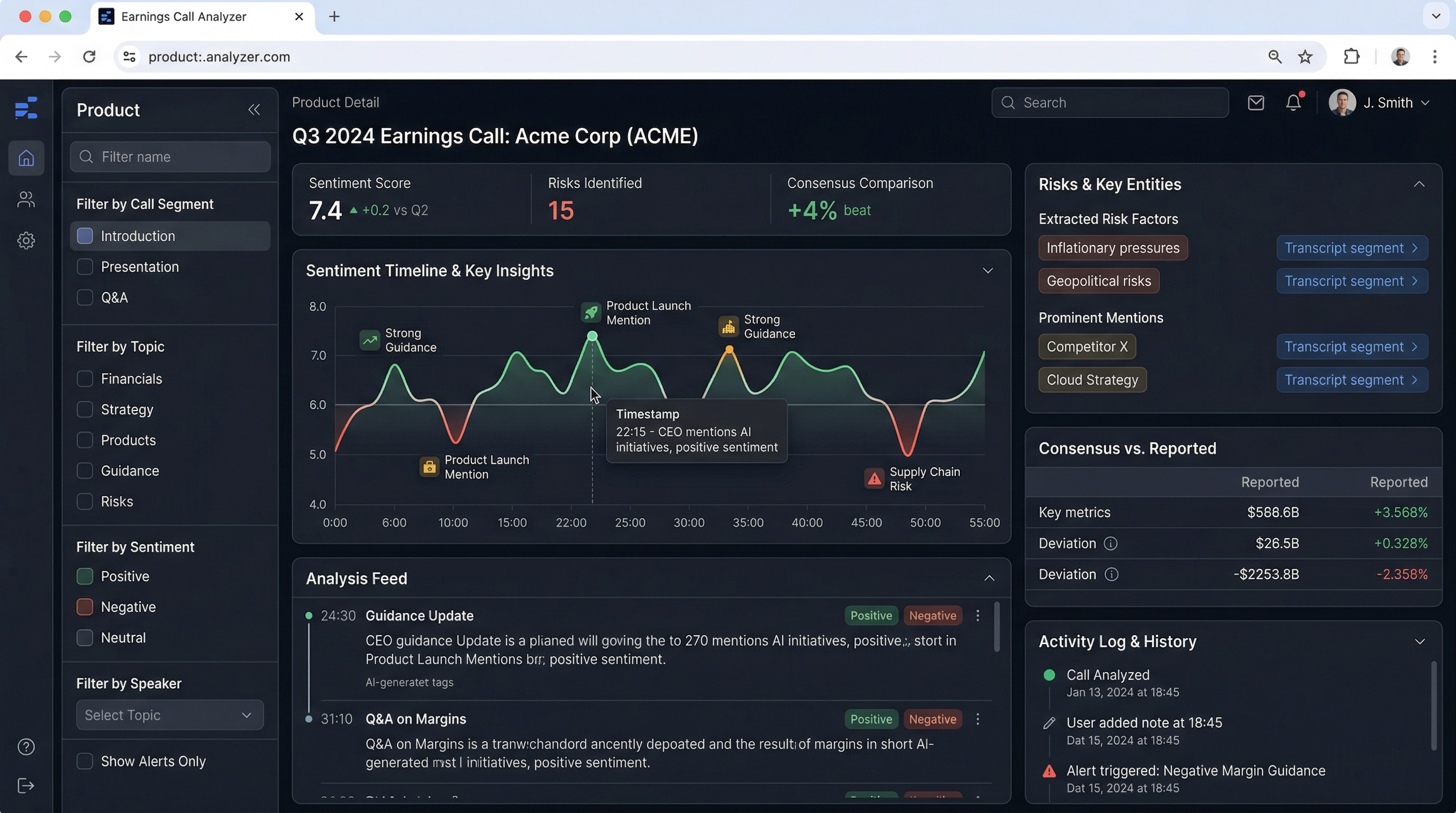1456x813 pixels.
Task: Click the Search field in the top bar
Action: pyautogui.click(x=1109, y=102)
